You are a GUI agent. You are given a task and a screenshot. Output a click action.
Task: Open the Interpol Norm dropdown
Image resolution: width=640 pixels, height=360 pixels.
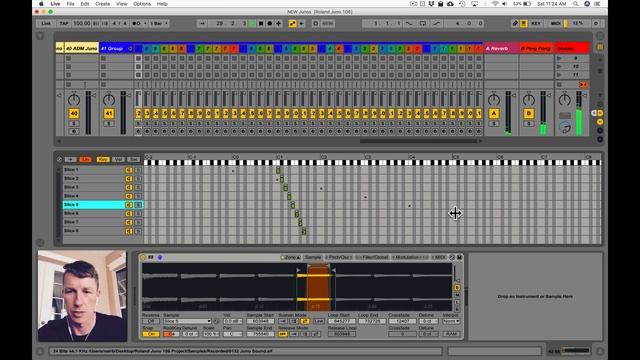click(451, 321)
